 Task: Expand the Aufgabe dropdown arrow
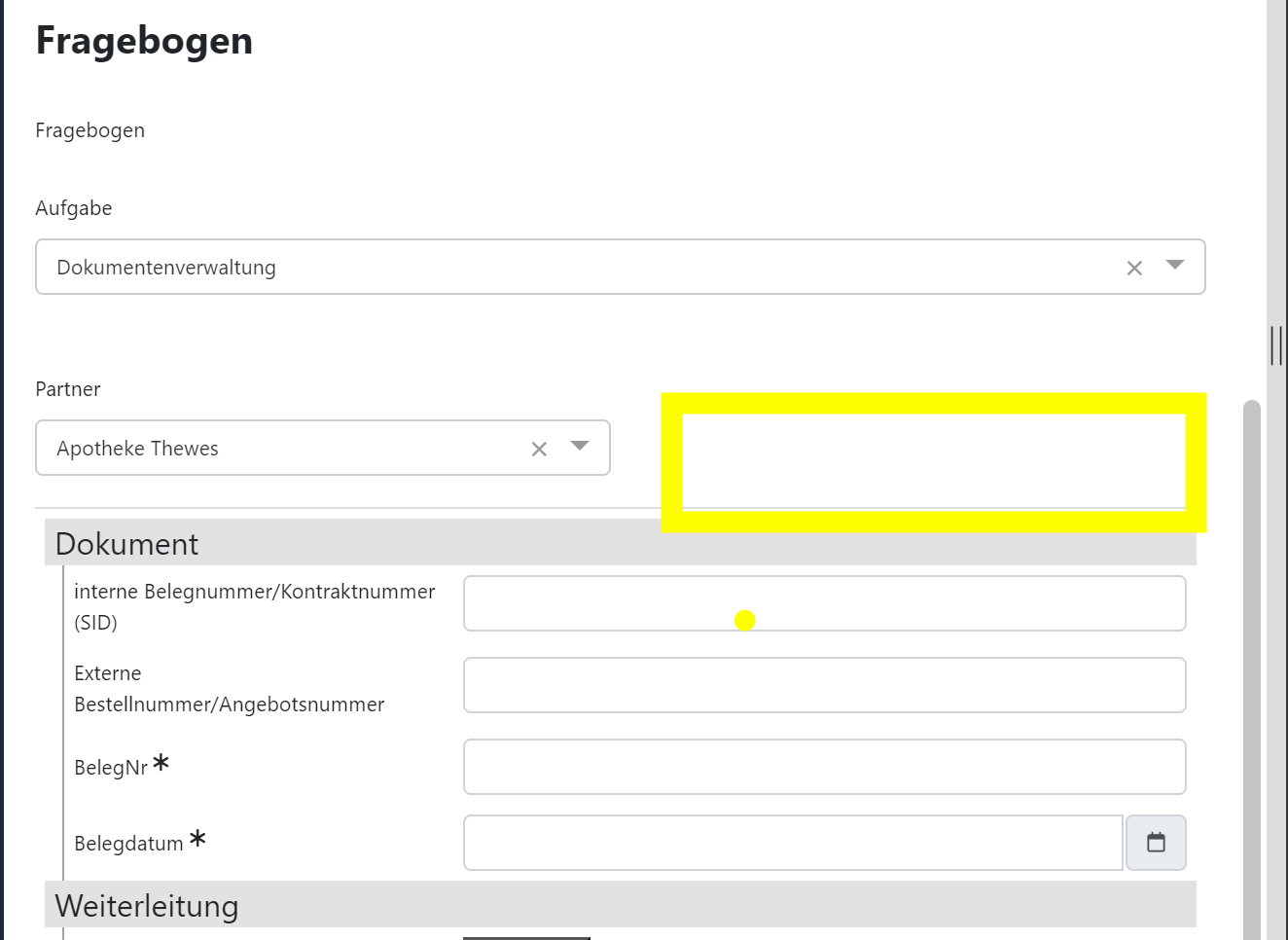click(1174, 266)
